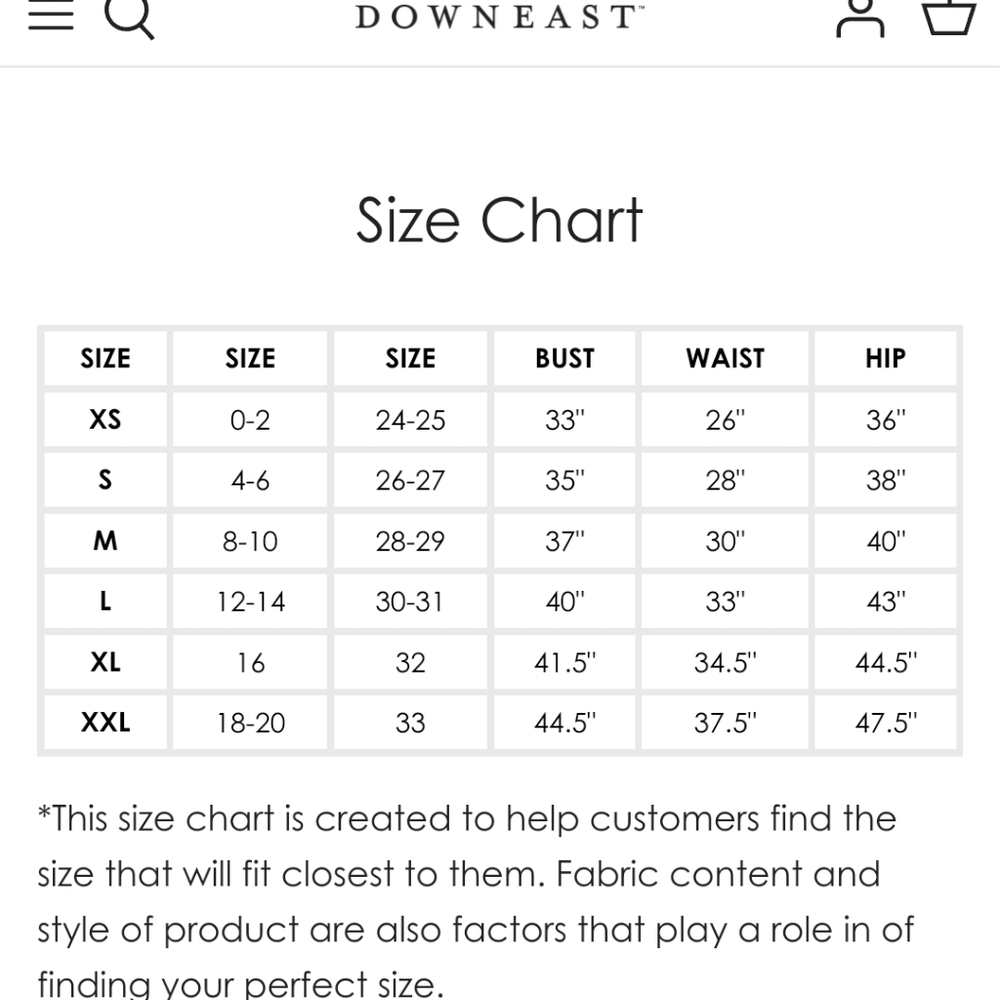Open the search magnifier icon

click(129, 17)
